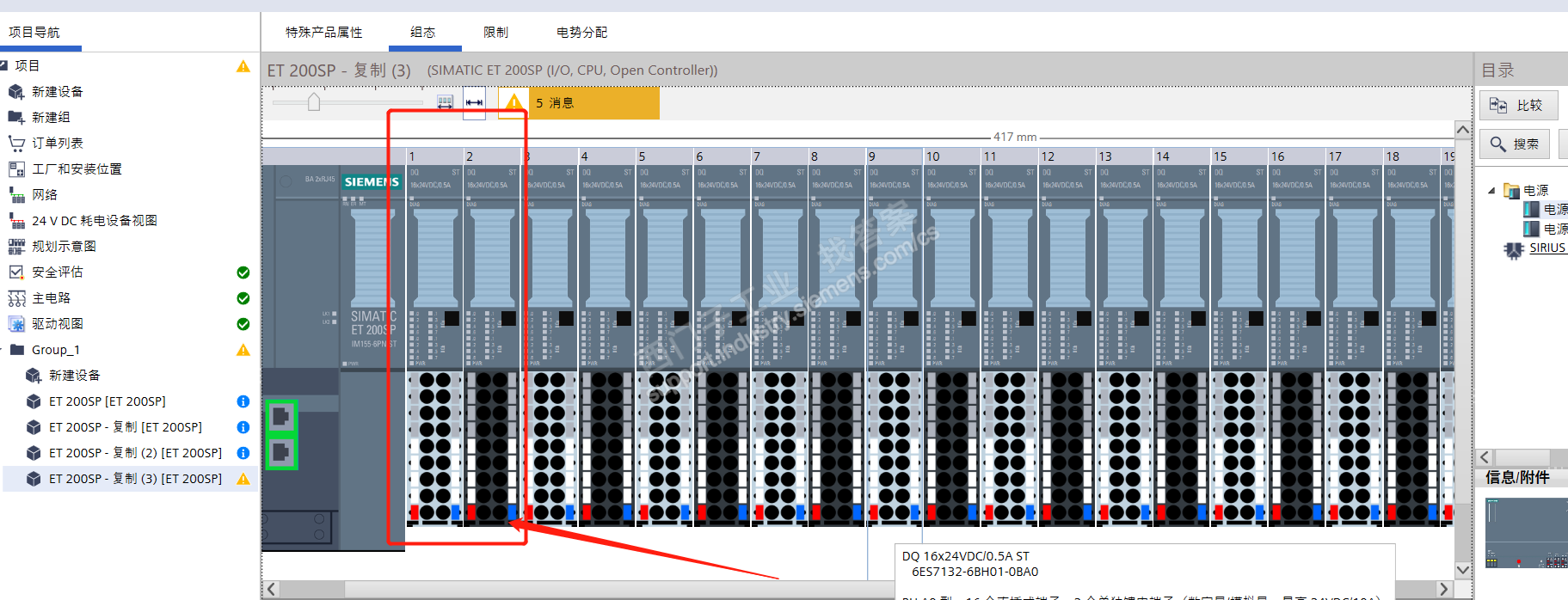Click vertical scrollbar up arrow
This screenshot has width=1568, height=600.
(x=1463, y=130)
